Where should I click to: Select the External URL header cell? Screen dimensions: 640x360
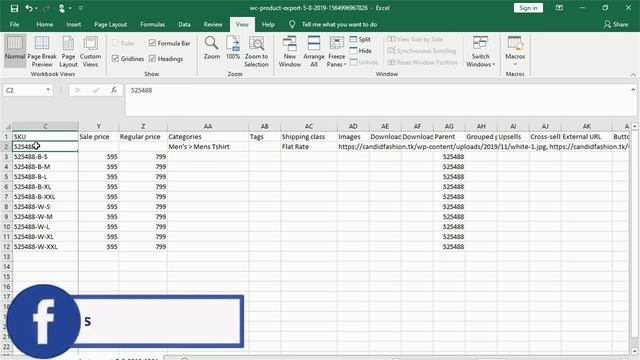coord(587,137)
